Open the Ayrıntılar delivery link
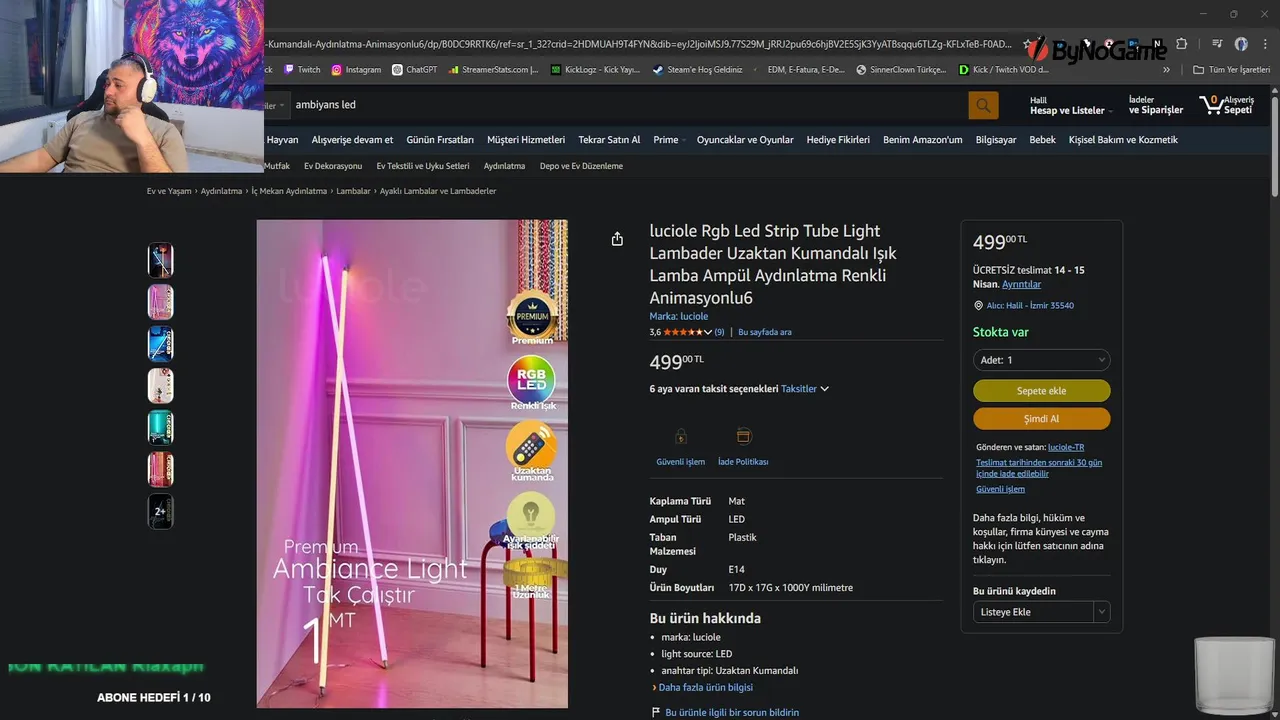Viewport: 1280px width, 720px height. (1021, 284)
